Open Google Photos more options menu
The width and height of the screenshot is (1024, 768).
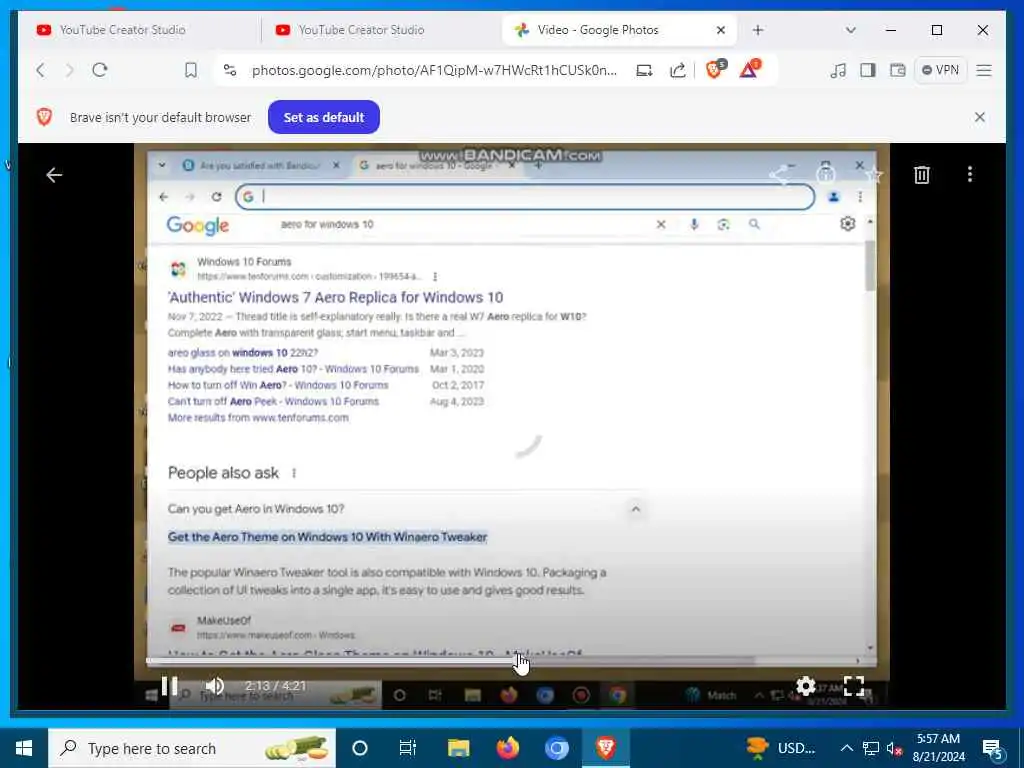point(970,174)
